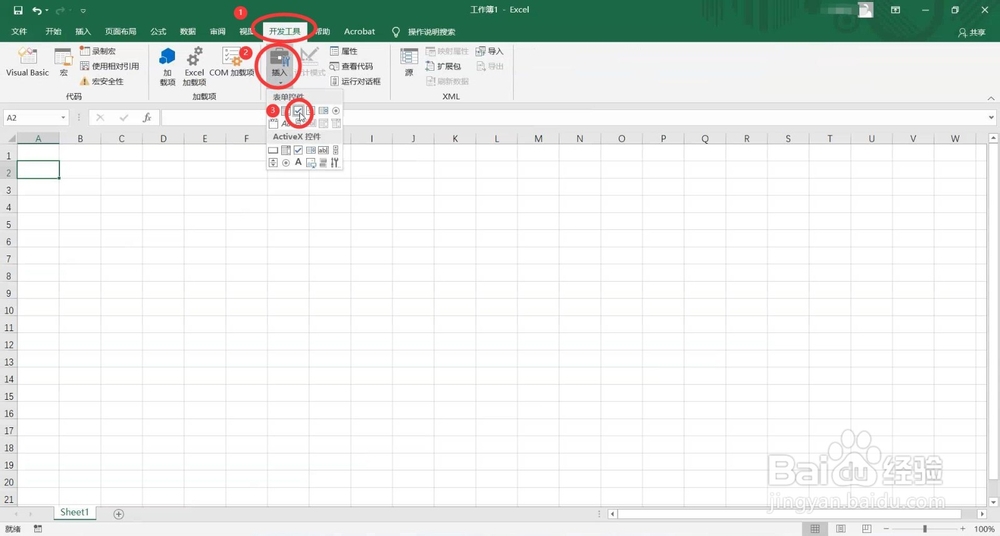Open the 文件 File tab
Viewport: 1000px width, 536px height.
(x=19, y=31)
